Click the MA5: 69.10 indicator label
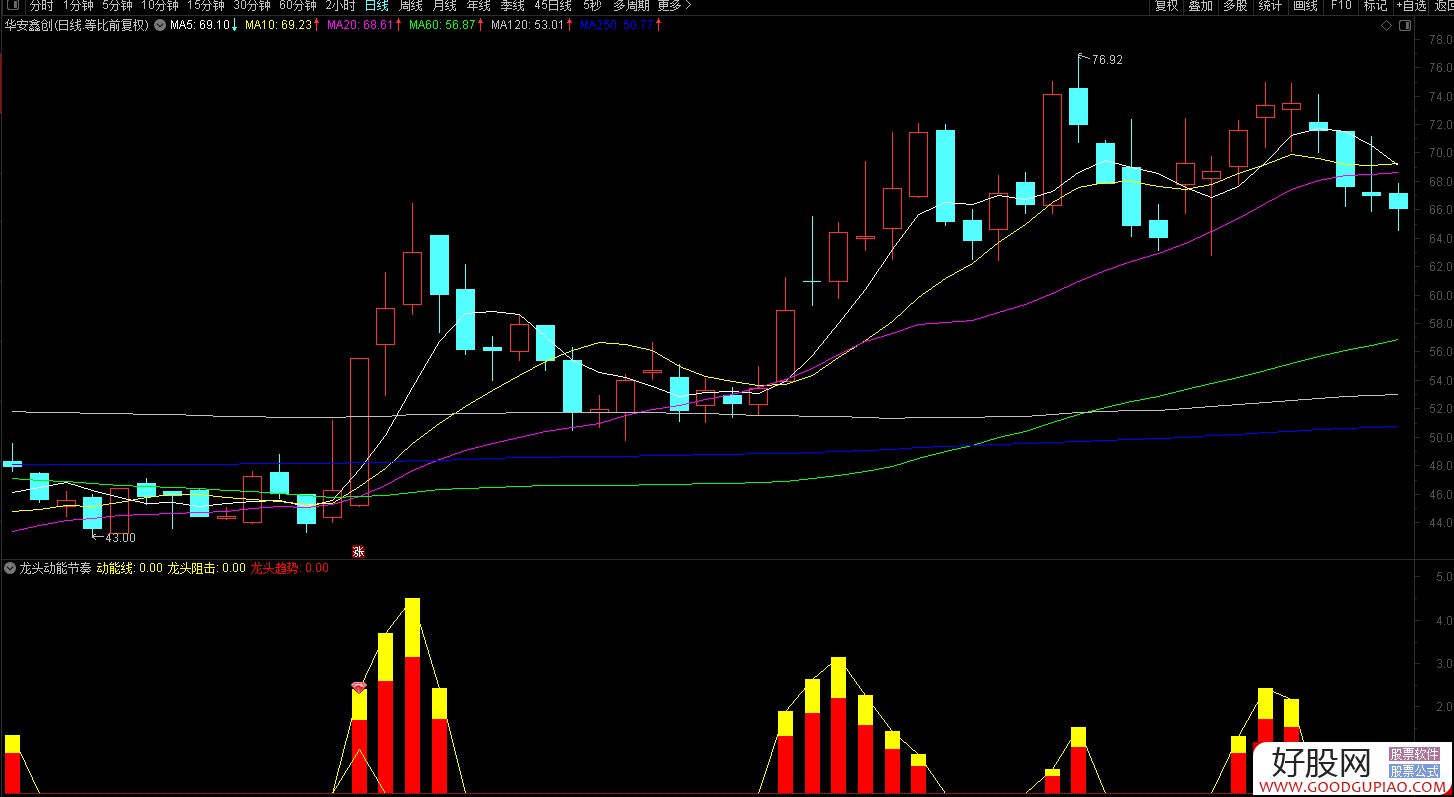Viewport: 1454px width, 797px height. (x=204, y=25)
